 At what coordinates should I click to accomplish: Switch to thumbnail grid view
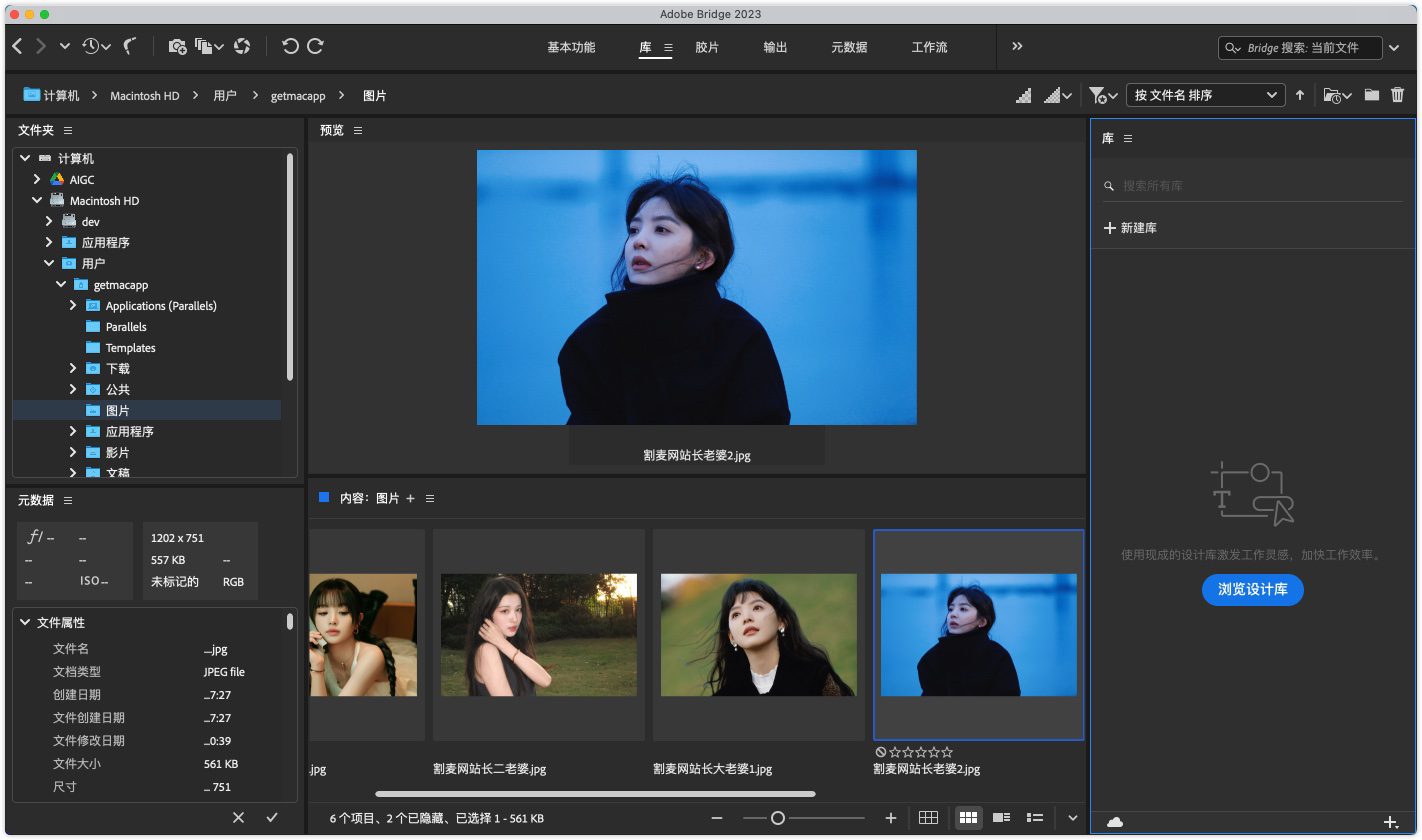(968, 818)
